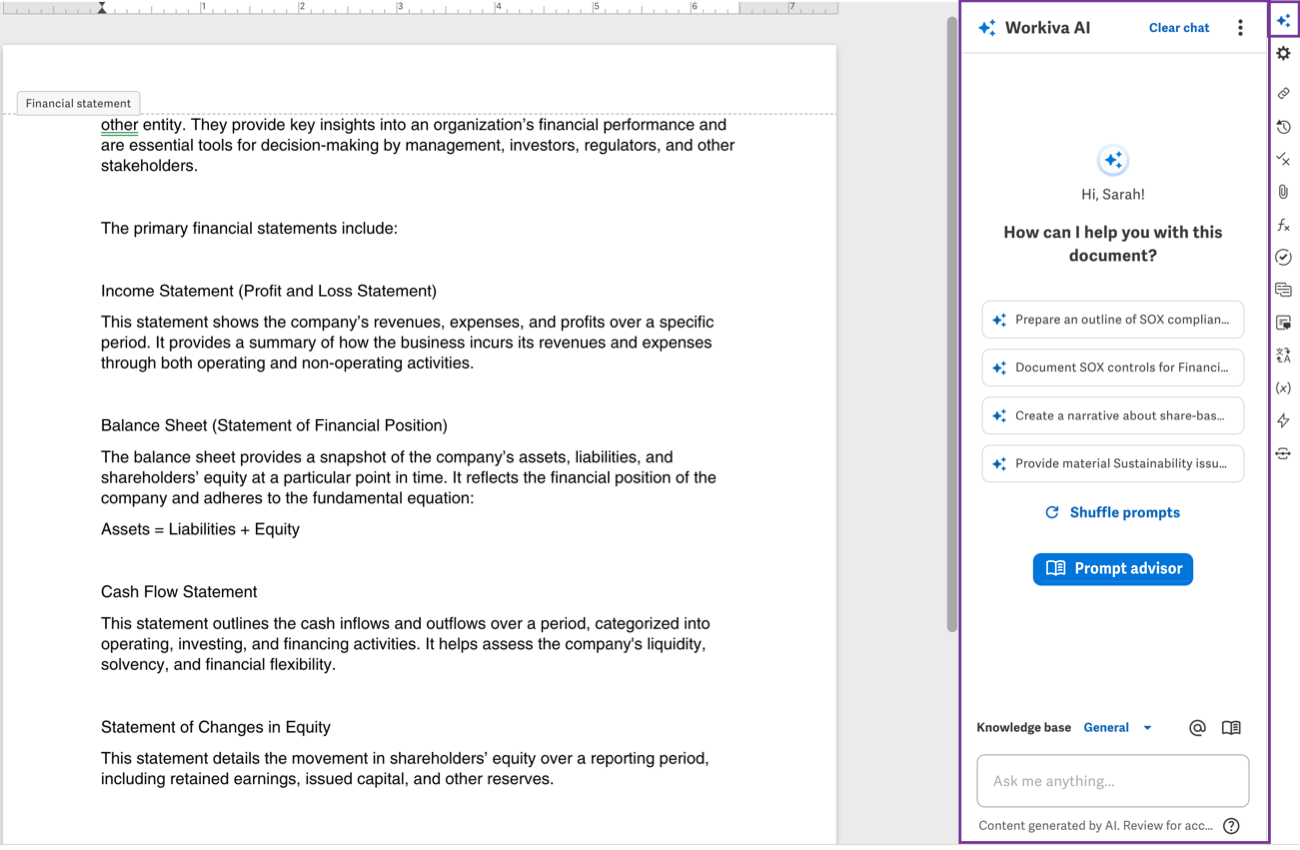Click the (x) variables icon

click(1283, 387)
